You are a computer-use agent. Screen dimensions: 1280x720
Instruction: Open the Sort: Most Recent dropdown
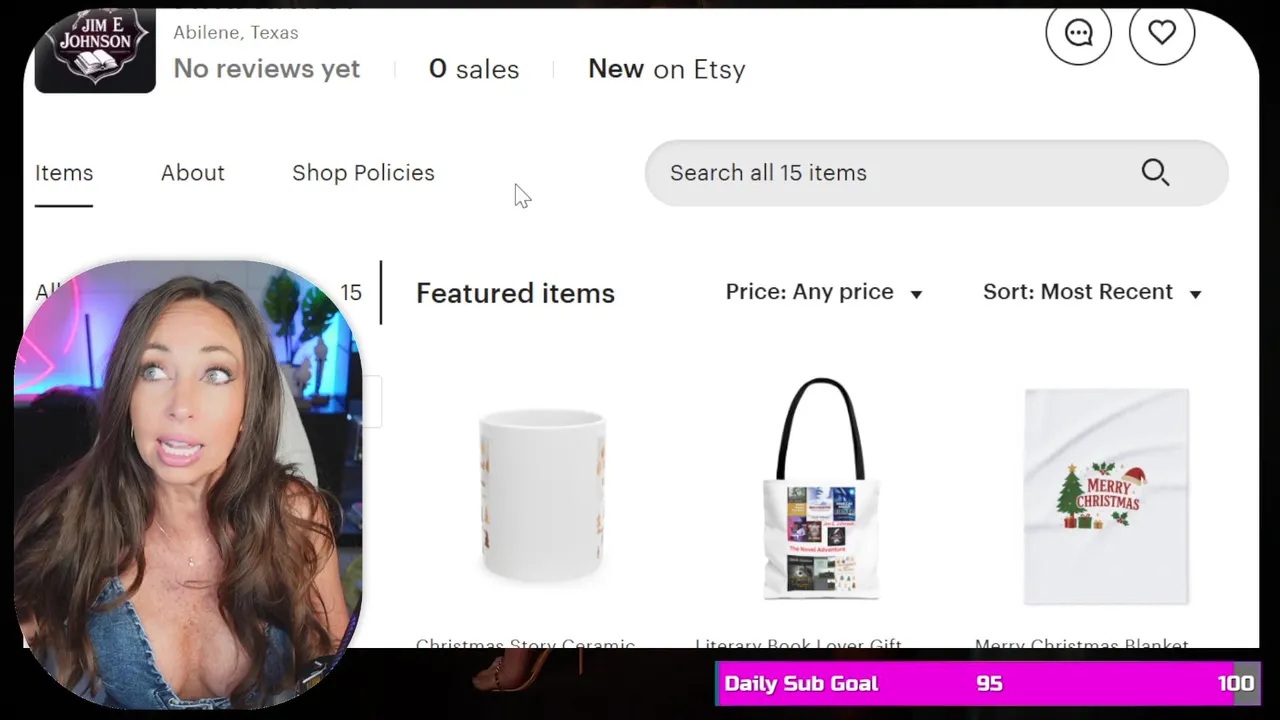coord(1092,292)
